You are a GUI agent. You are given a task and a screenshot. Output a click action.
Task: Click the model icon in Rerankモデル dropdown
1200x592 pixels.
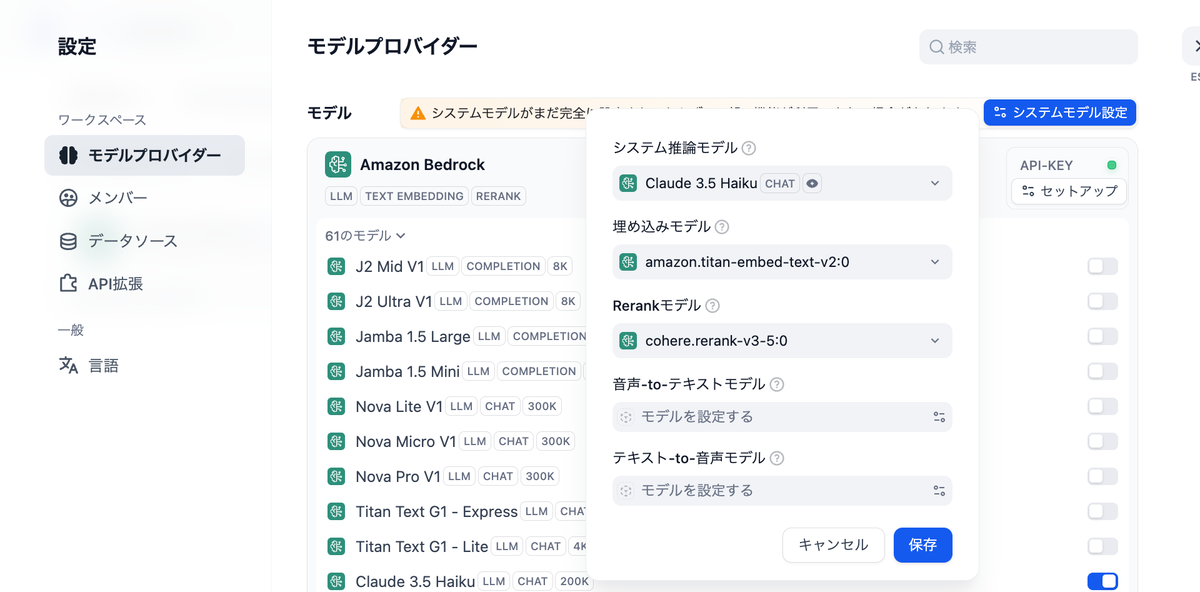click(x=628, y=341)
